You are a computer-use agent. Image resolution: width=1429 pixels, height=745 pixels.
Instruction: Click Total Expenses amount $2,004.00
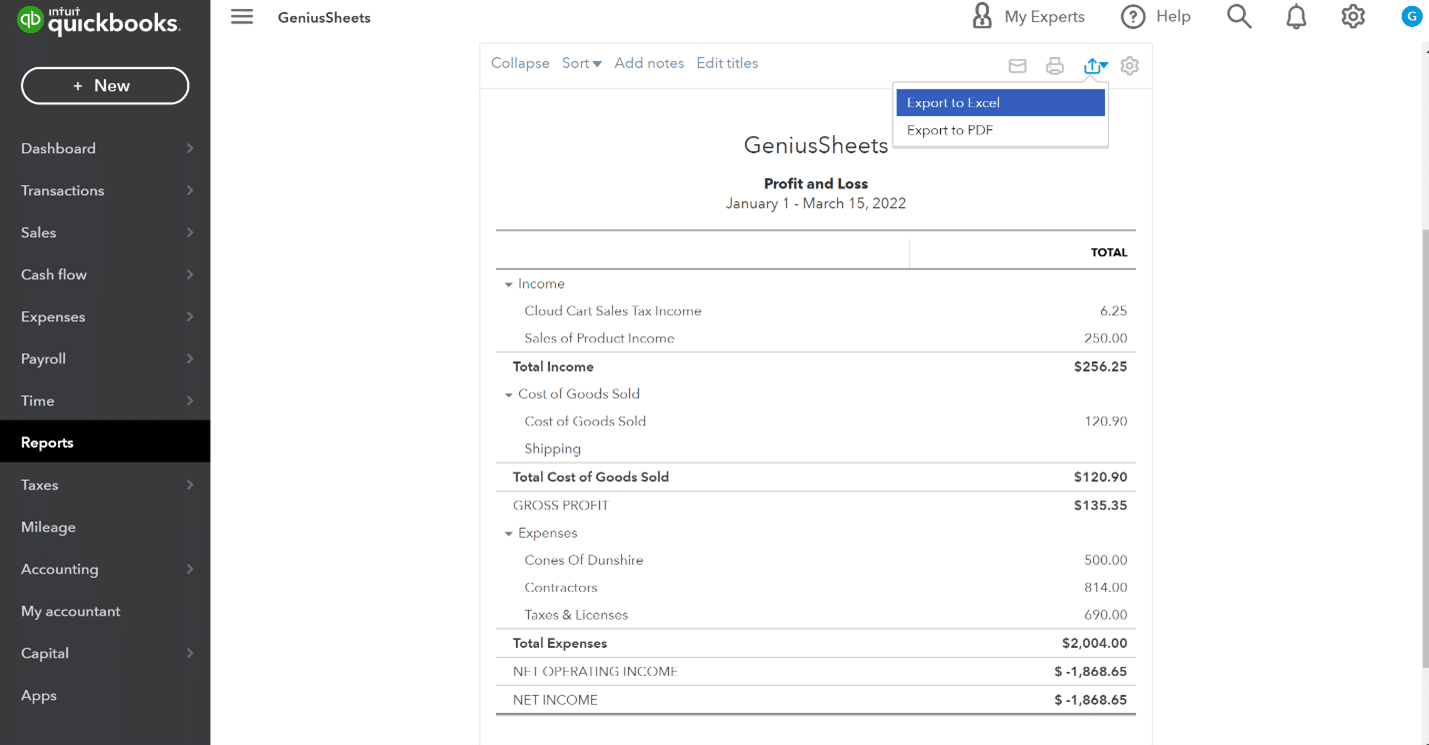point(1094,643)
